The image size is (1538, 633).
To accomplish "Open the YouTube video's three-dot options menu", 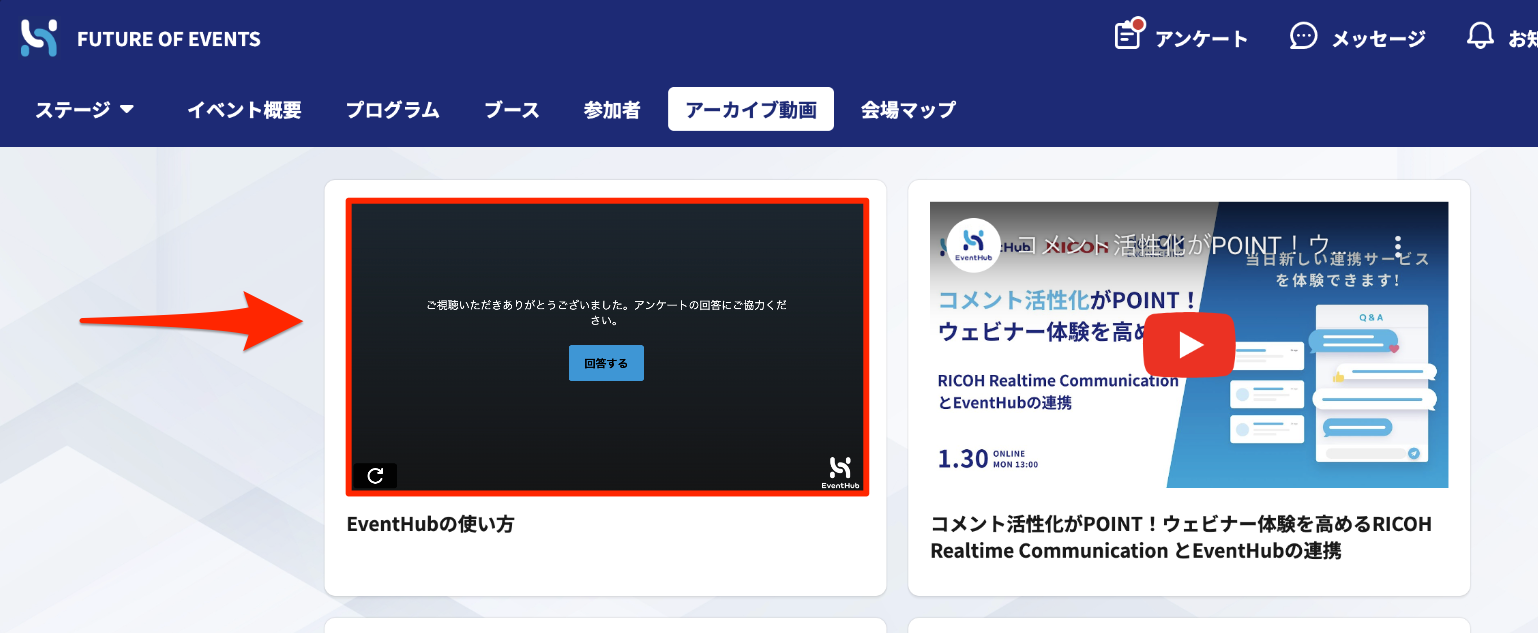I will tap(1398, 246).
